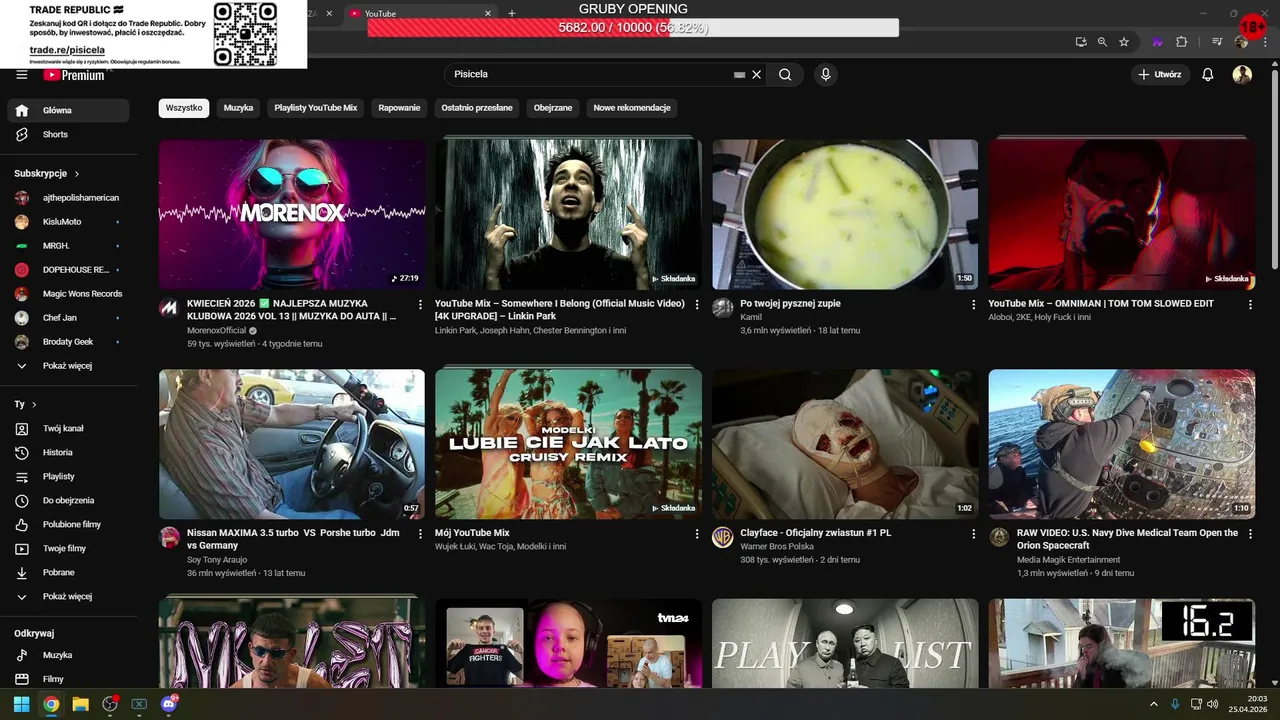Open File Explorer from the taskbar
This screenshot has width=1280, height=720.
(80, 704)
